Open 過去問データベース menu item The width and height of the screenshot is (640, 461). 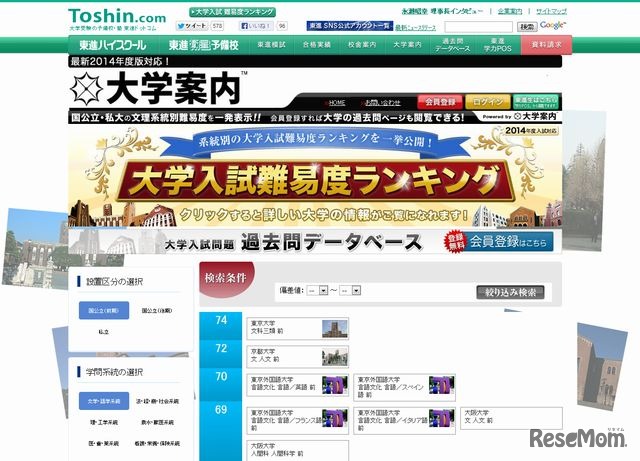pyautogui.click(x=452, y=45)
